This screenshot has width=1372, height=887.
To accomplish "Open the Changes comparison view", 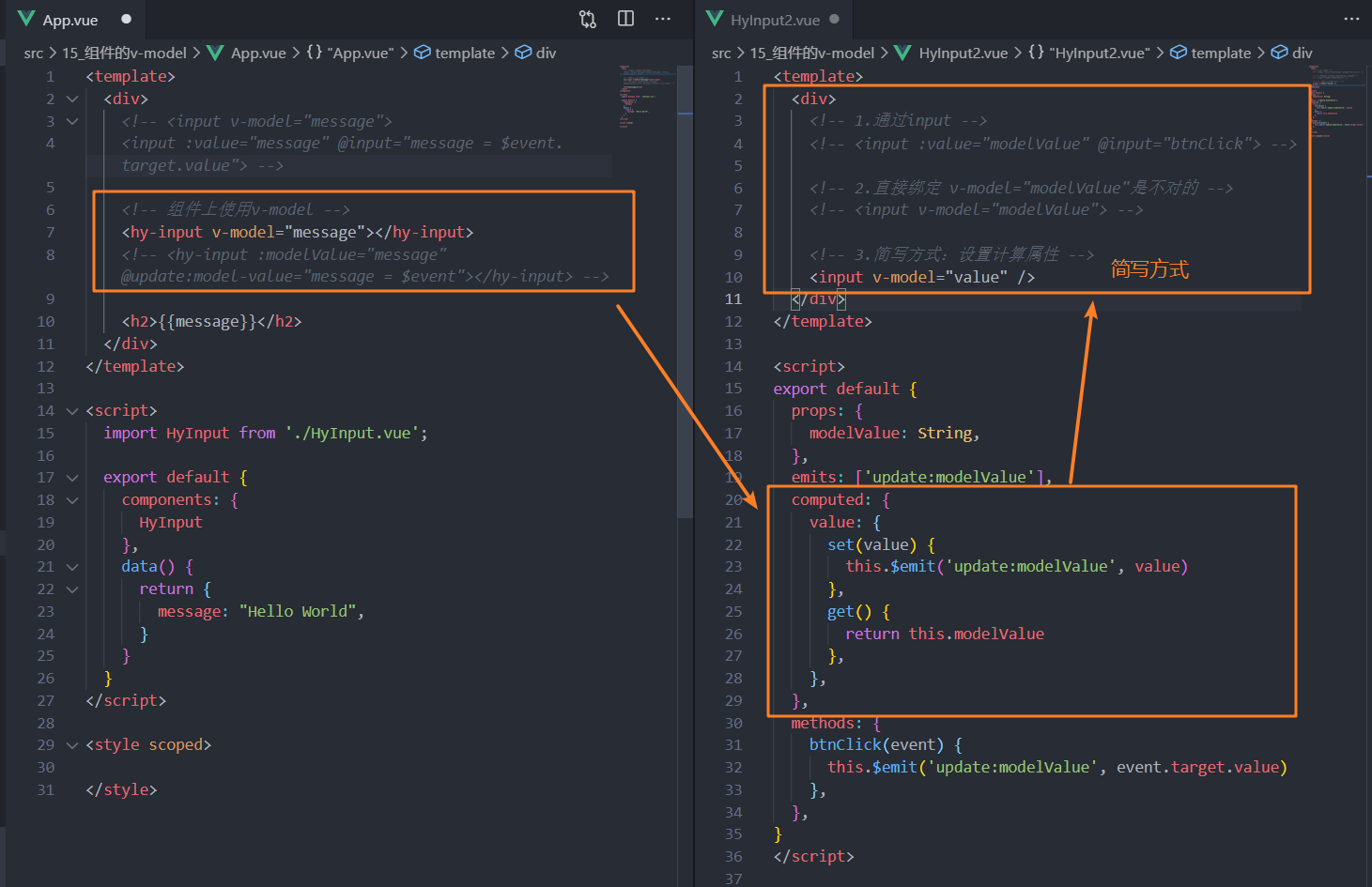I will tap(587, 18).
